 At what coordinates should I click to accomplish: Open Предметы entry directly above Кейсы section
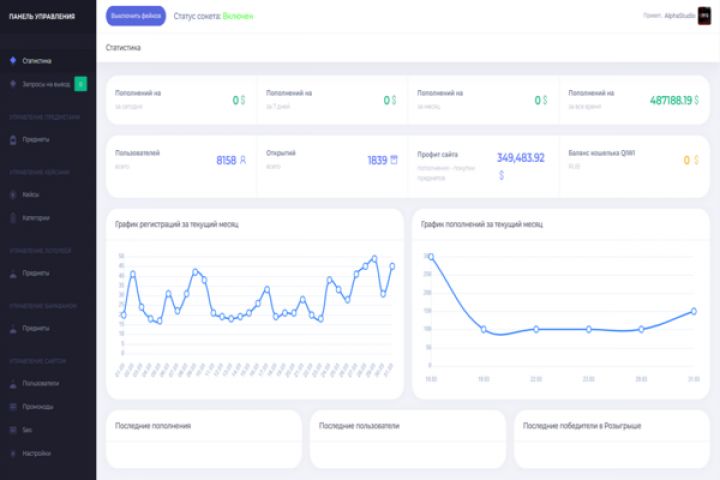pos(48,139)
